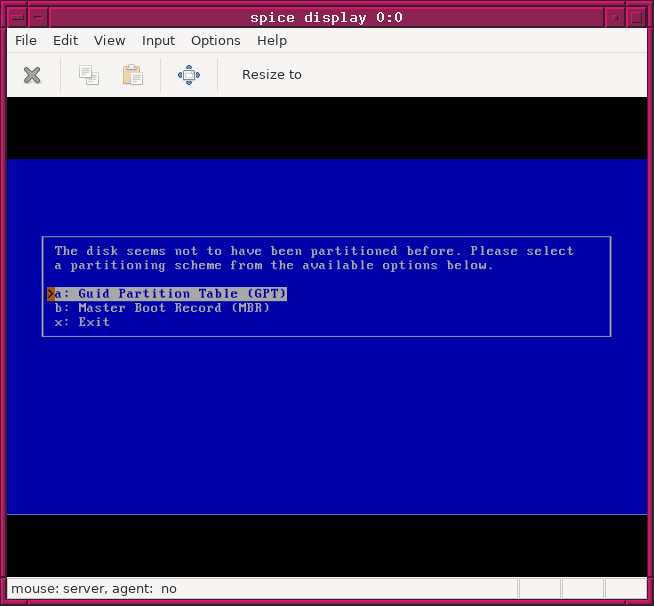Click the paste clipboard icon
The width and height of the screenshot is (654, 606).
pyautogui.click(x=132, y=75)
